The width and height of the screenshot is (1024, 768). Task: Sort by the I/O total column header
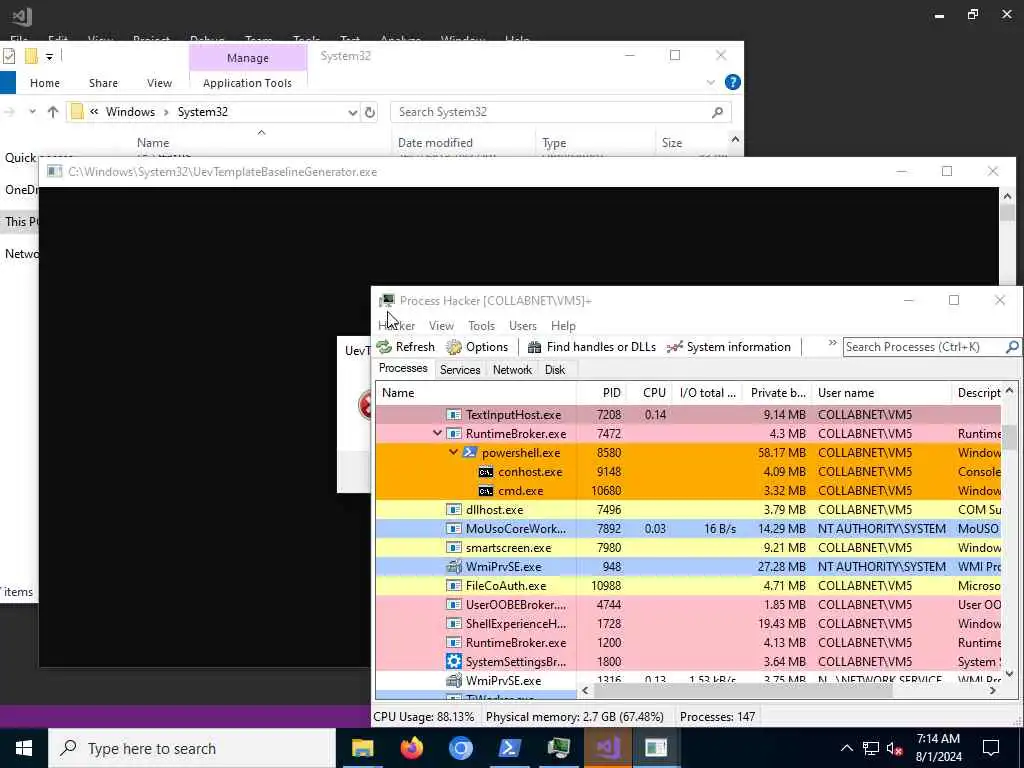tap(707, 392)
